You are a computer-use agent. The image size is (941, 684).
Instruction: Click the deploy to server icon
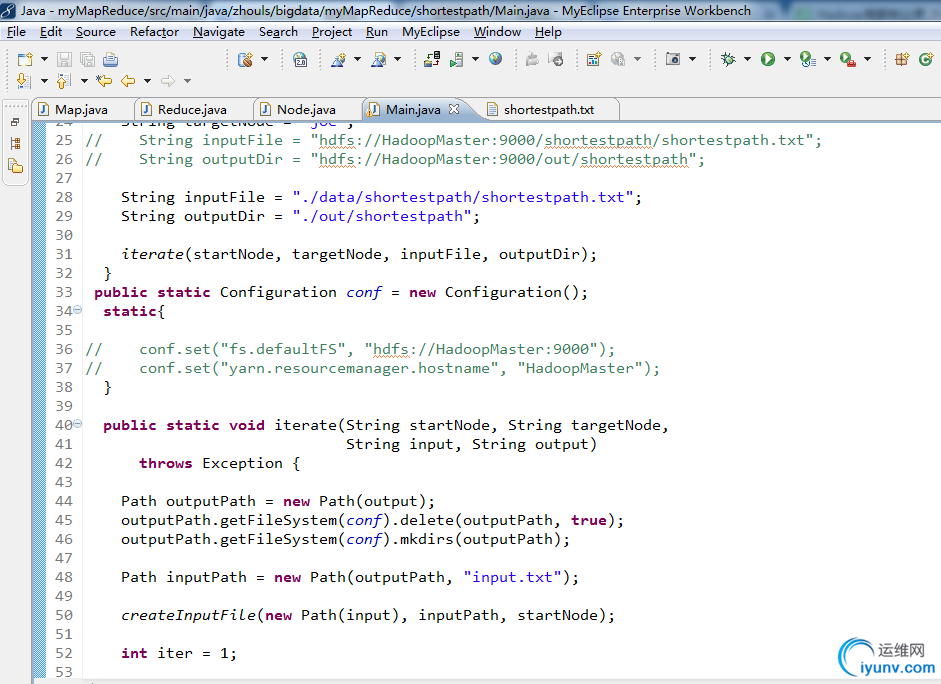(432, 59)
